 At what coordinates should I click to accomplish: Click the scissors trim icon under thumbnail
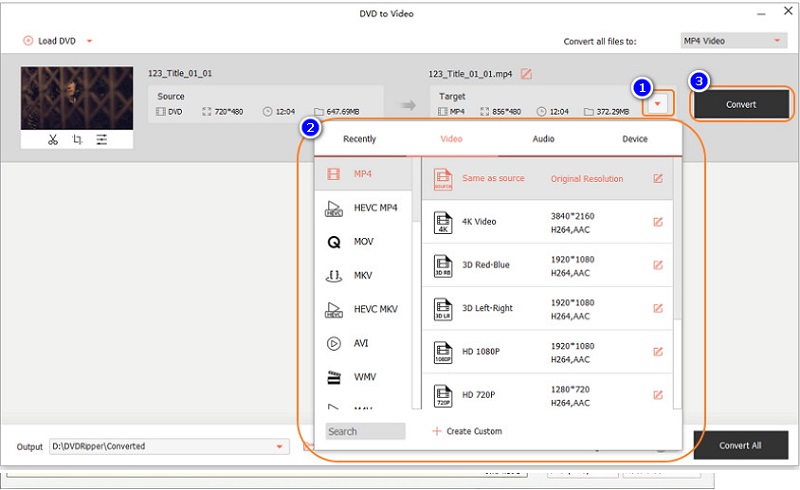[x=53, y=140]
